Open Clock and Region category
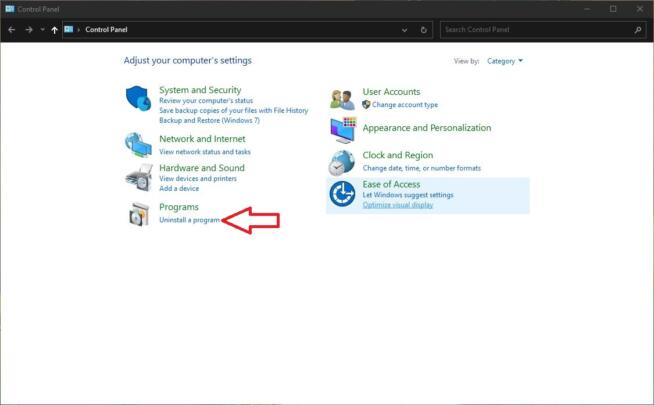Image resolution: width=654 pixels, height=405 pixels. [x=397, y=155]
